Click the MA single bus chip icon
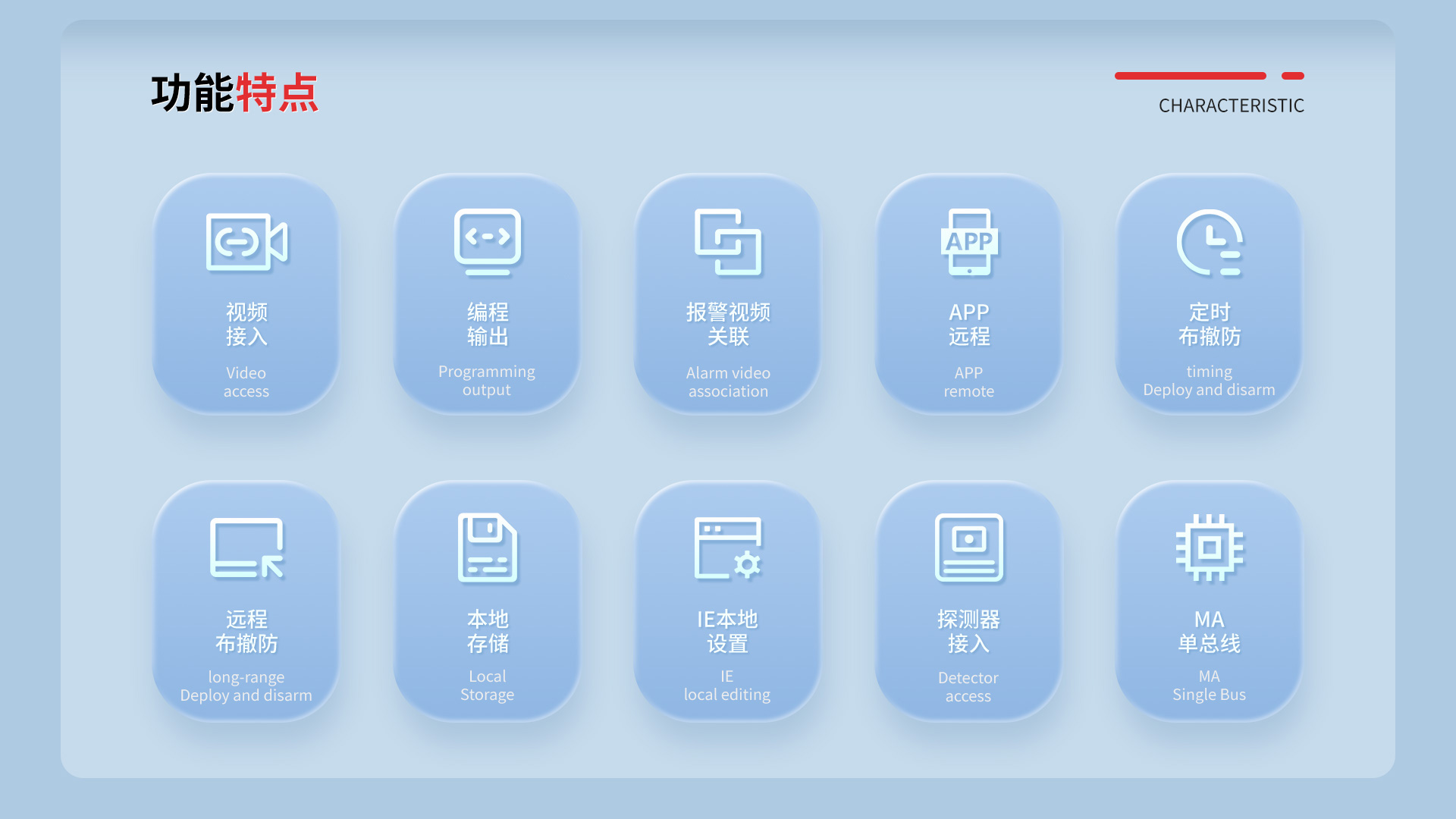1456x819 pixels. (1210, 548)
